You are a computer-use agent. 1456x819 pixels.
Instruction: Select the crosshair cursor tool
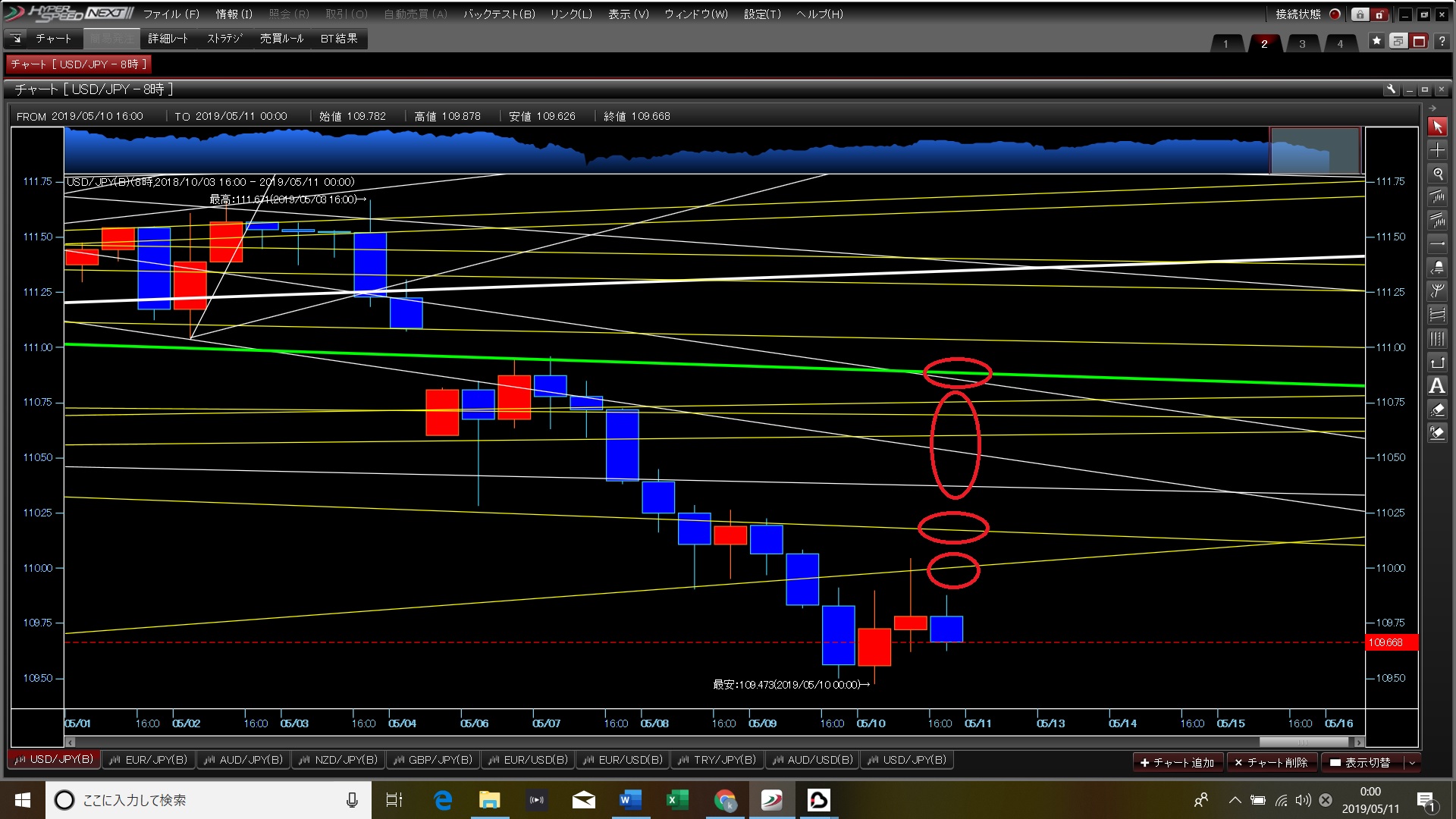pyautogui.click(x=1437, y=150)
